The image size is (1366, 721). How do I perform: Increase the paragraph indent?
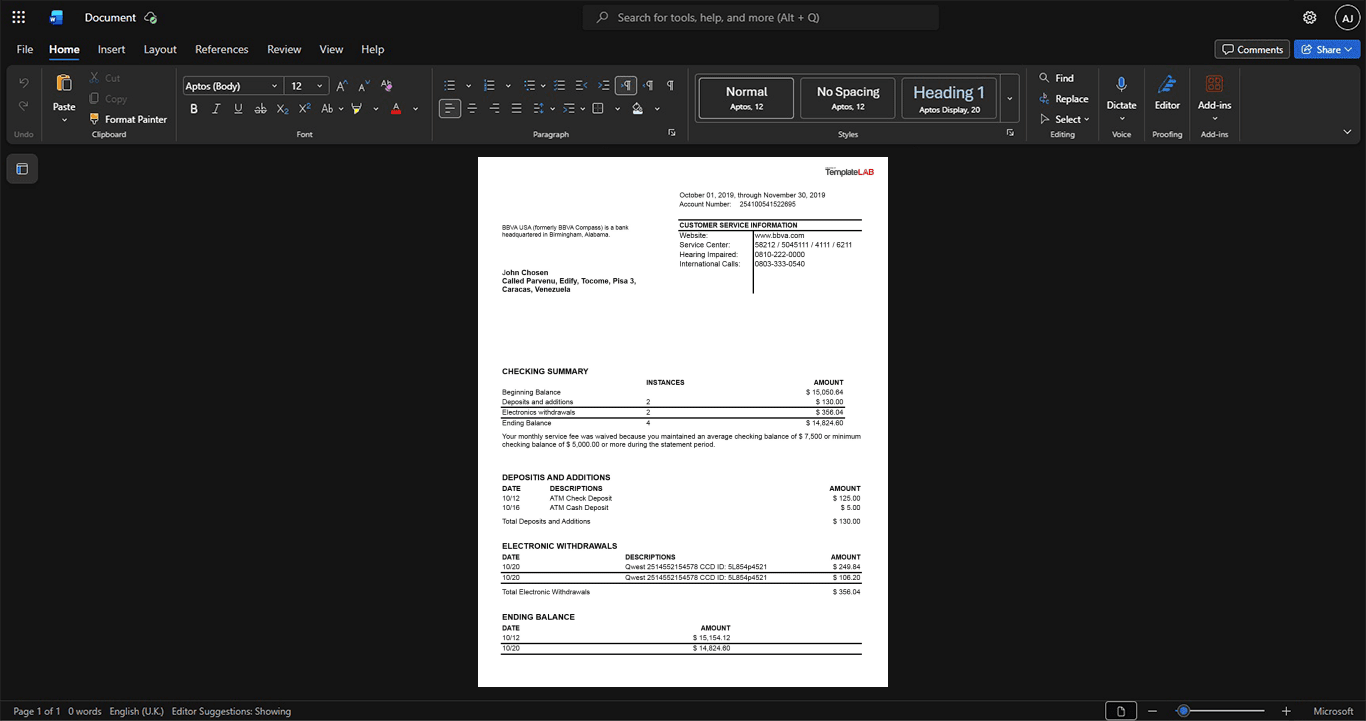[603, 86]
